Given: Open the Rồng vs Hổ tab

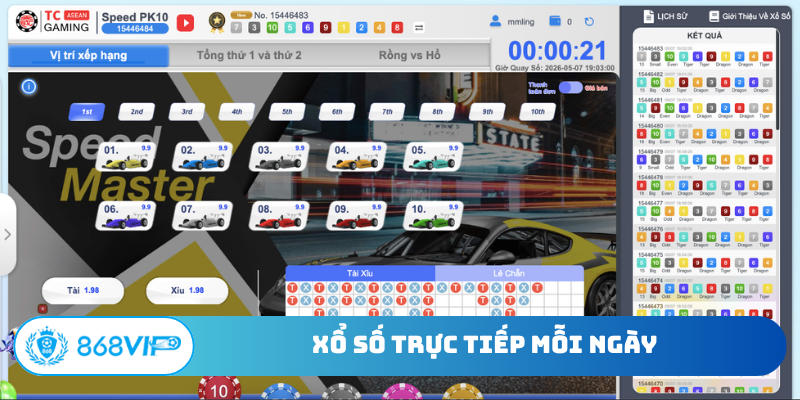Looking at the screenshot, I should click(x=409, y=56).
